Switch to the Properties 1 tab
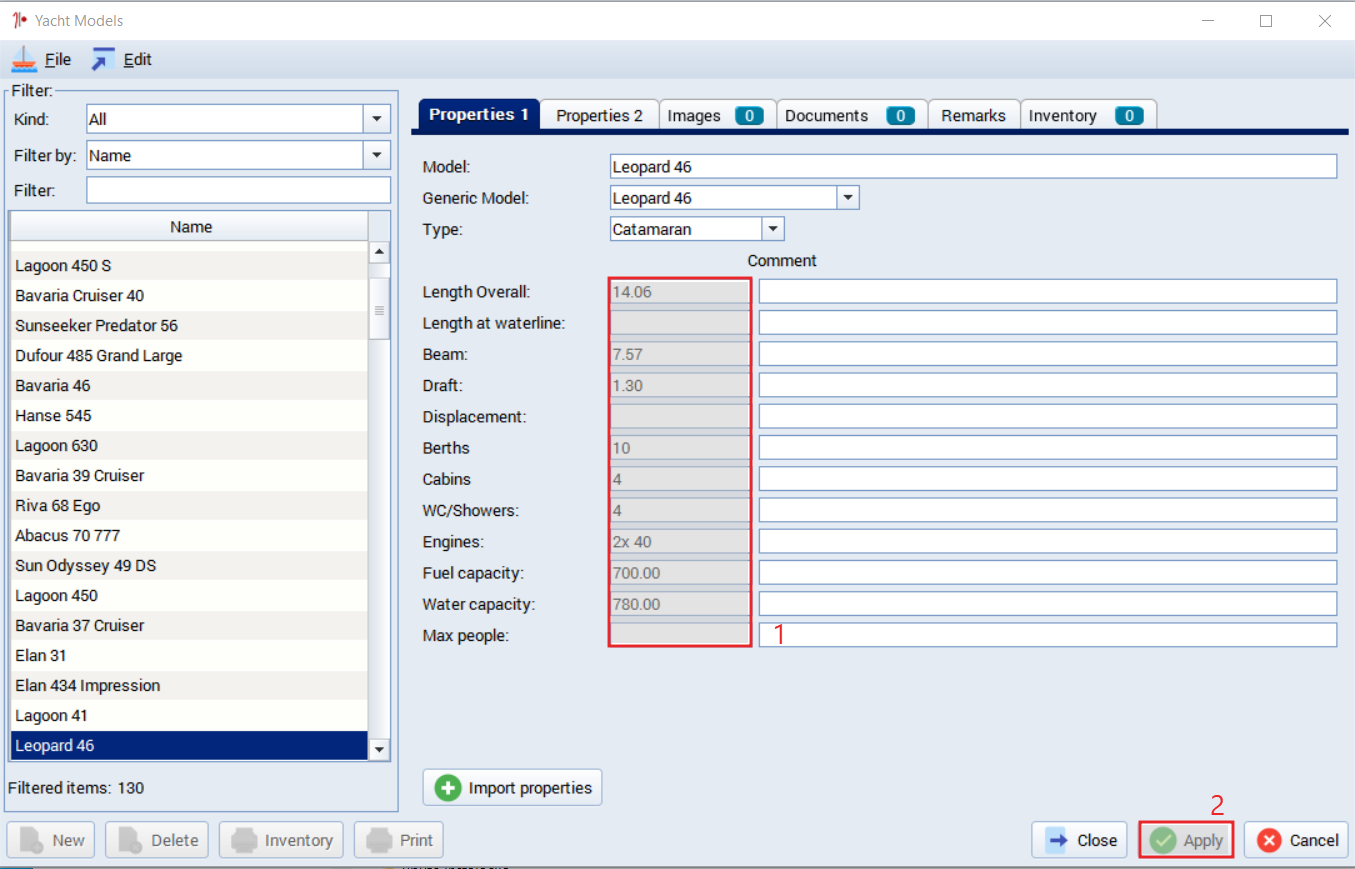Image resolution: width=1355 pixels, height=869 pixels. click(x=479, y=115)
